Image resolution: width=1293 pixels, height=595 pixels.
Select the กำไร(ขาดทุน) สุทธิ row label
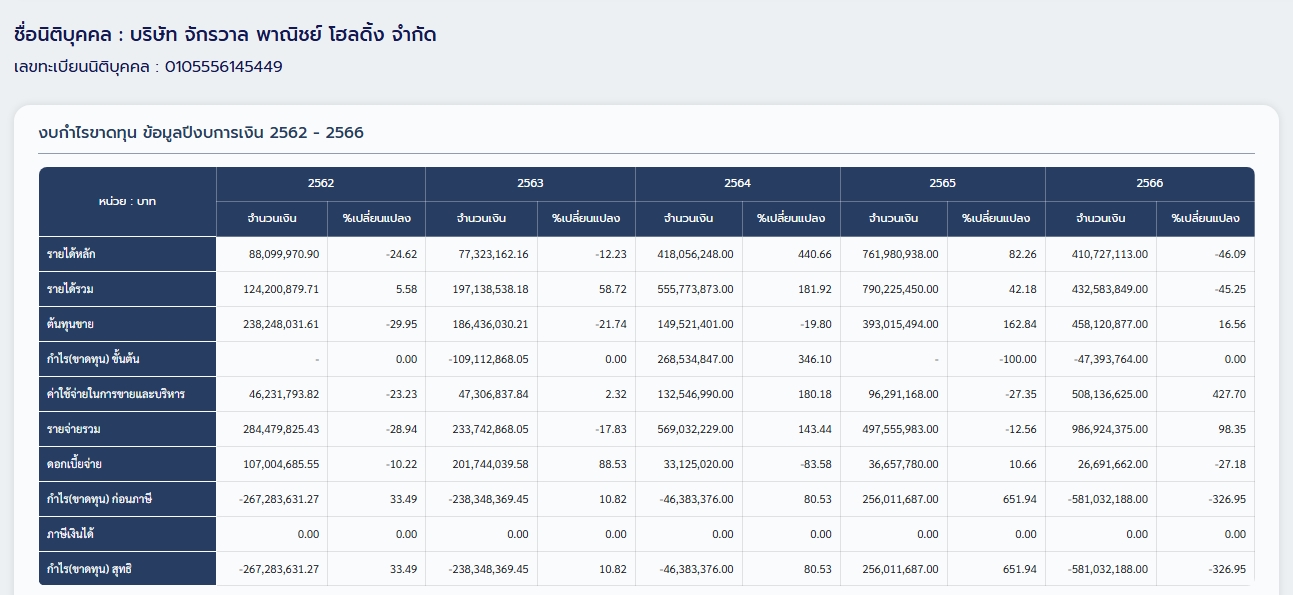pyautogui.click(x=89, y=569)
